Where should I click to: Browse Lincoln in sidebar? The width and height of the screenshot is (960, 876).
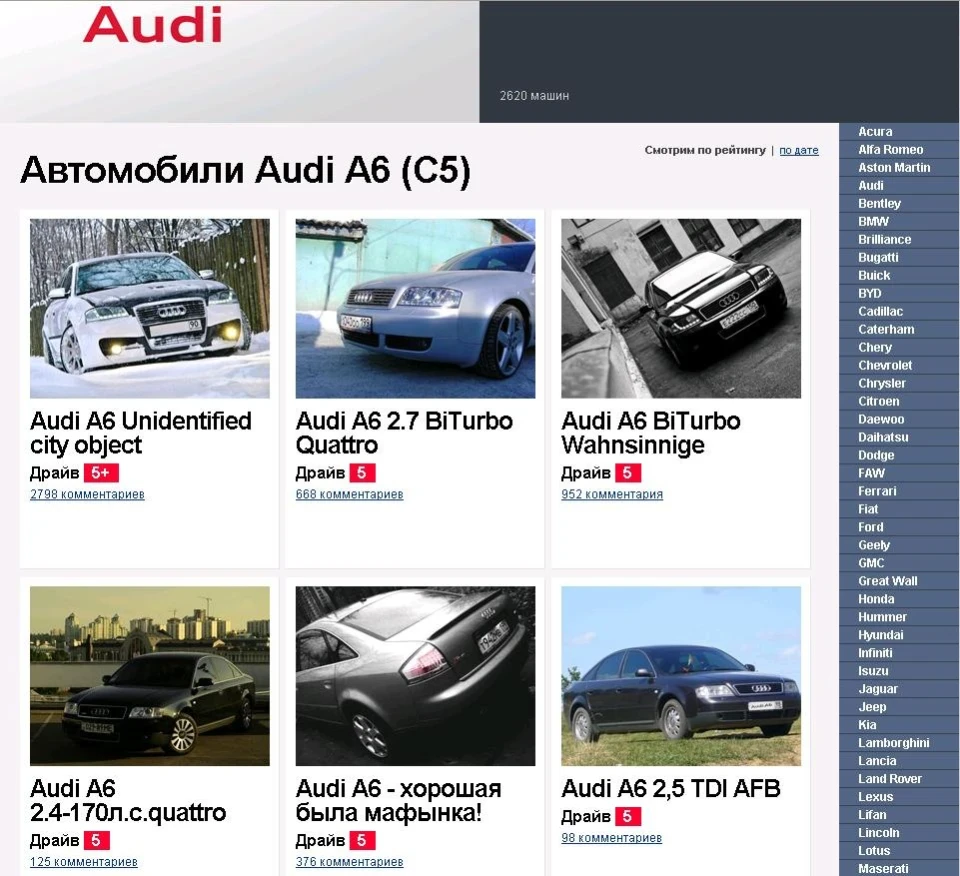[x=879, y=833]
